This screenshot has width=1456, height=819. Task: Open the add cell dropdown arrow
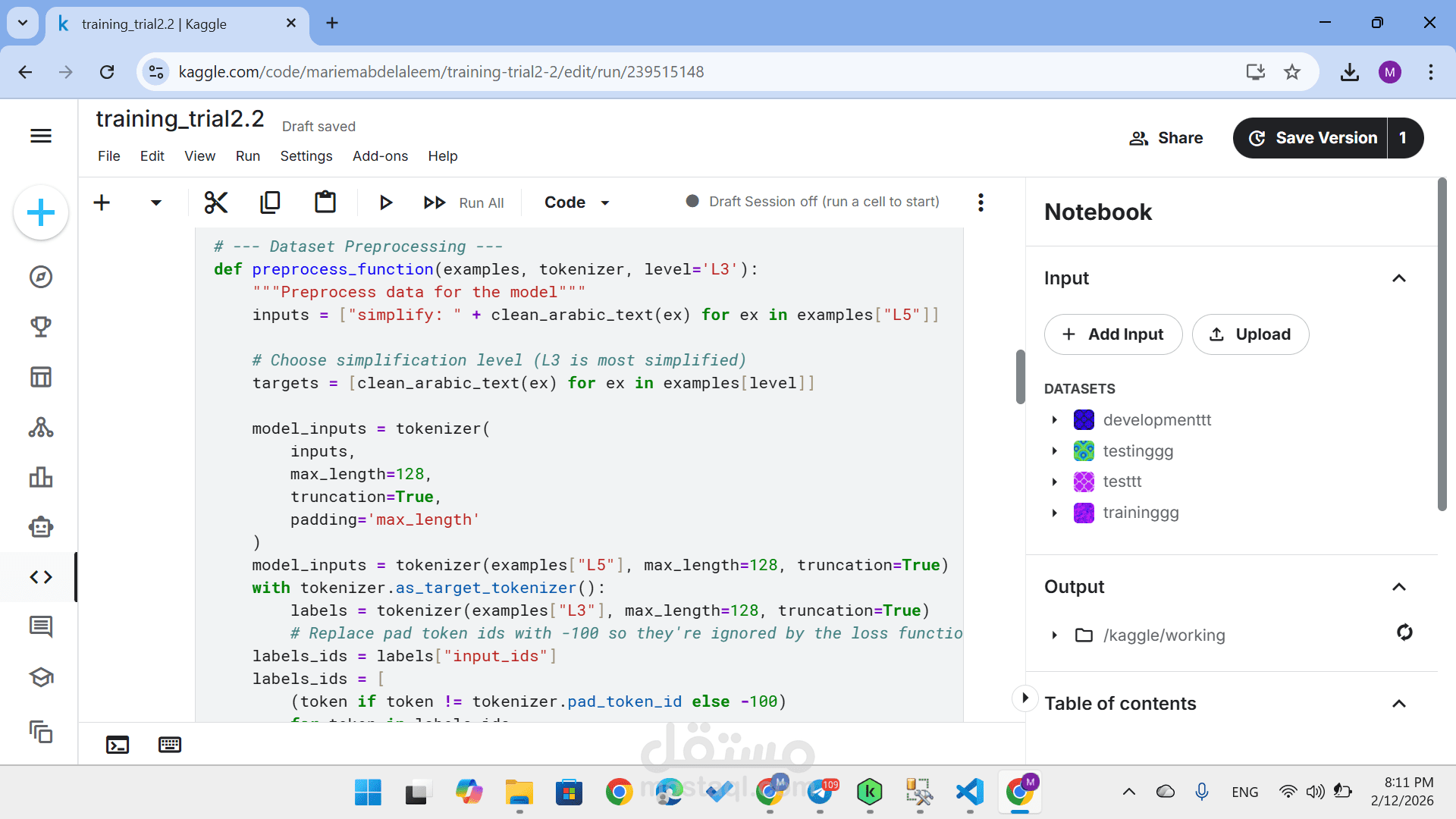(x=156, y=202)
